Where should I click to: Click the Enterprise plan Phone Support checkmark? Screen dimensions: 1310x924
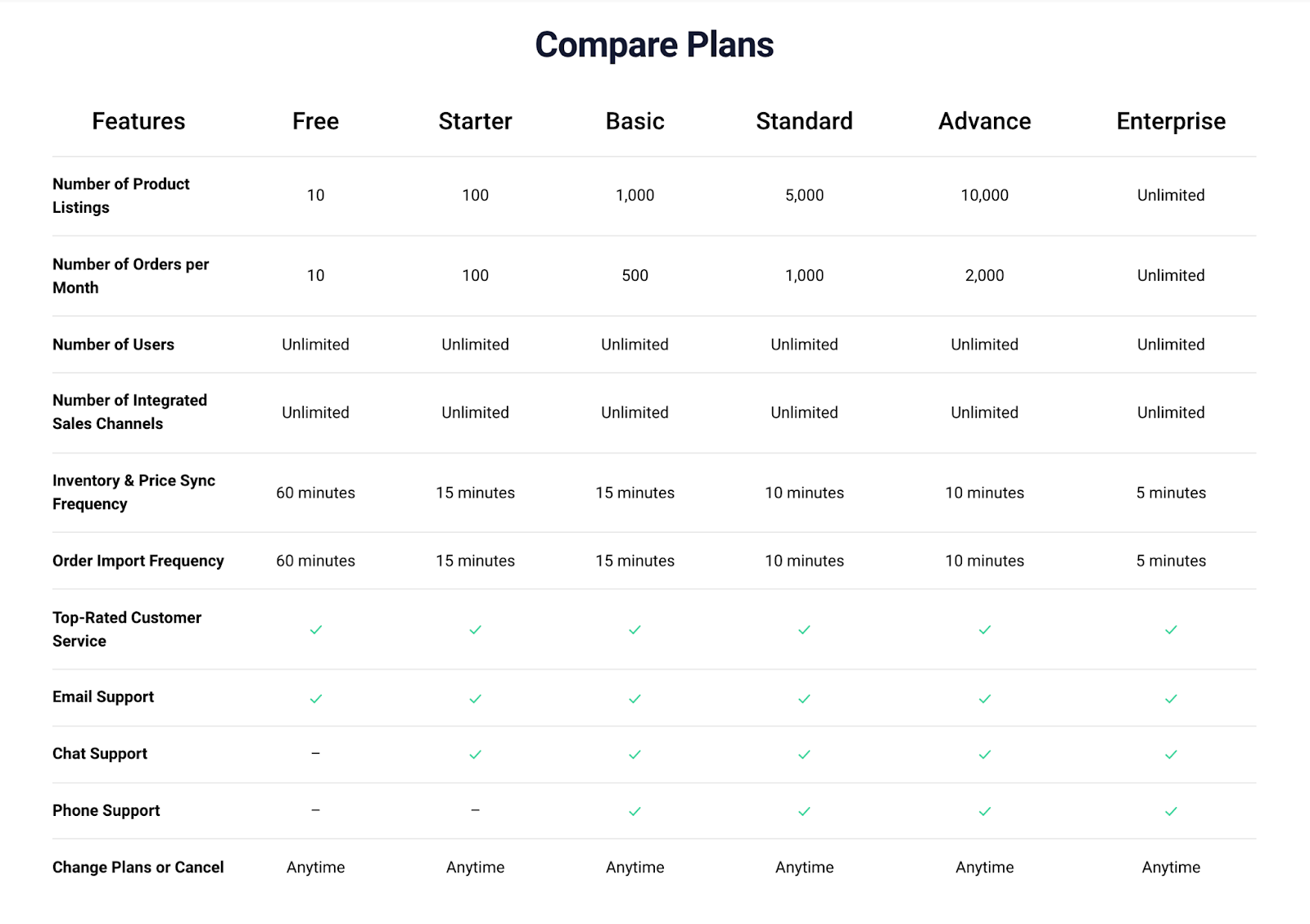(1171, 811)
